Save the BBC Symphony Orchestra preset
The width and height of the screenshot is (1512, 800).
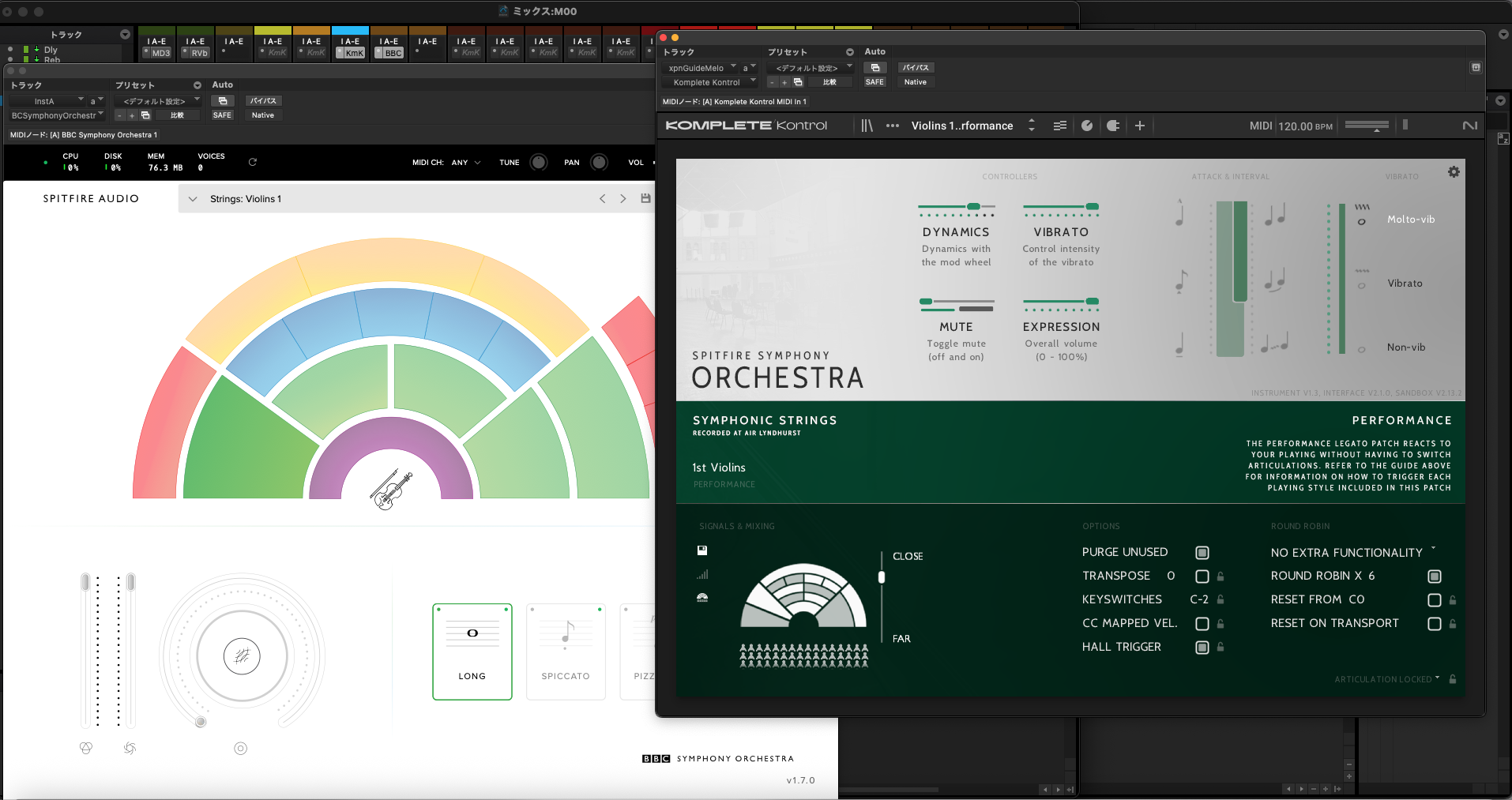pos(645,198)
